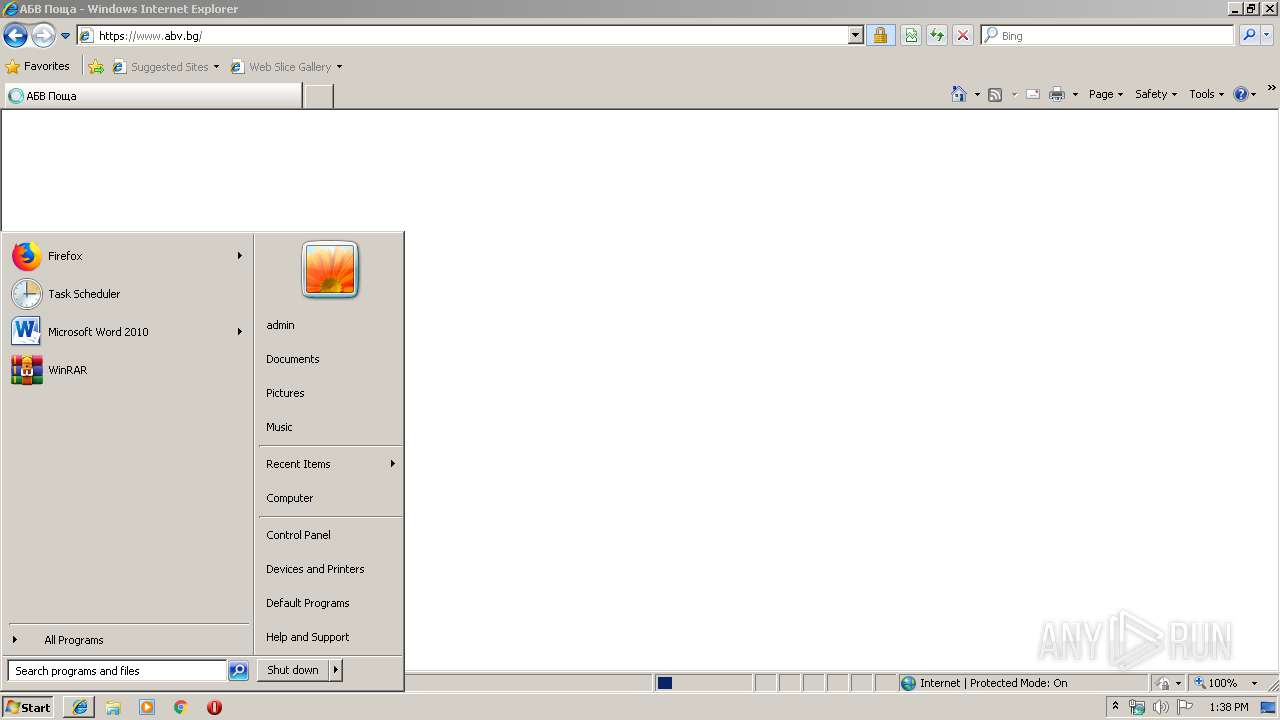Viewport: 1280px width, 720px height.
Task: Click the Shut down button
Action: [293, 670]
